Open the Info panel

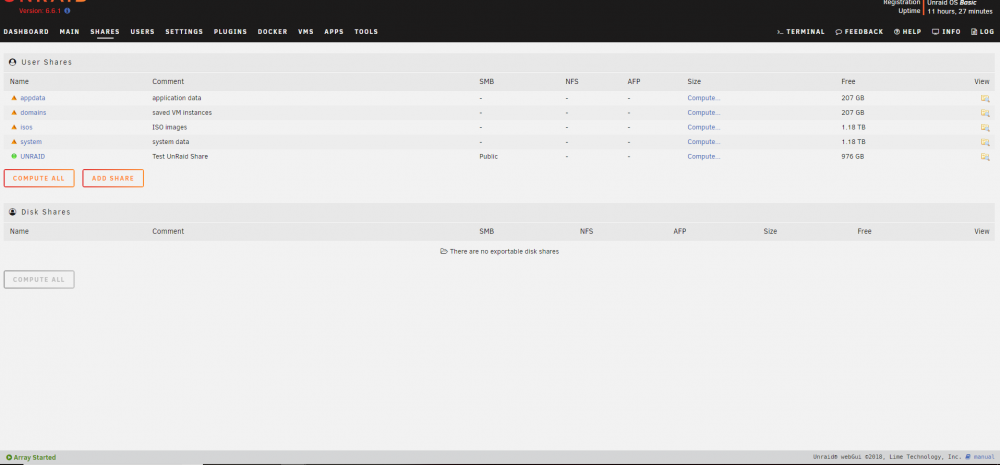click(946, 32)
